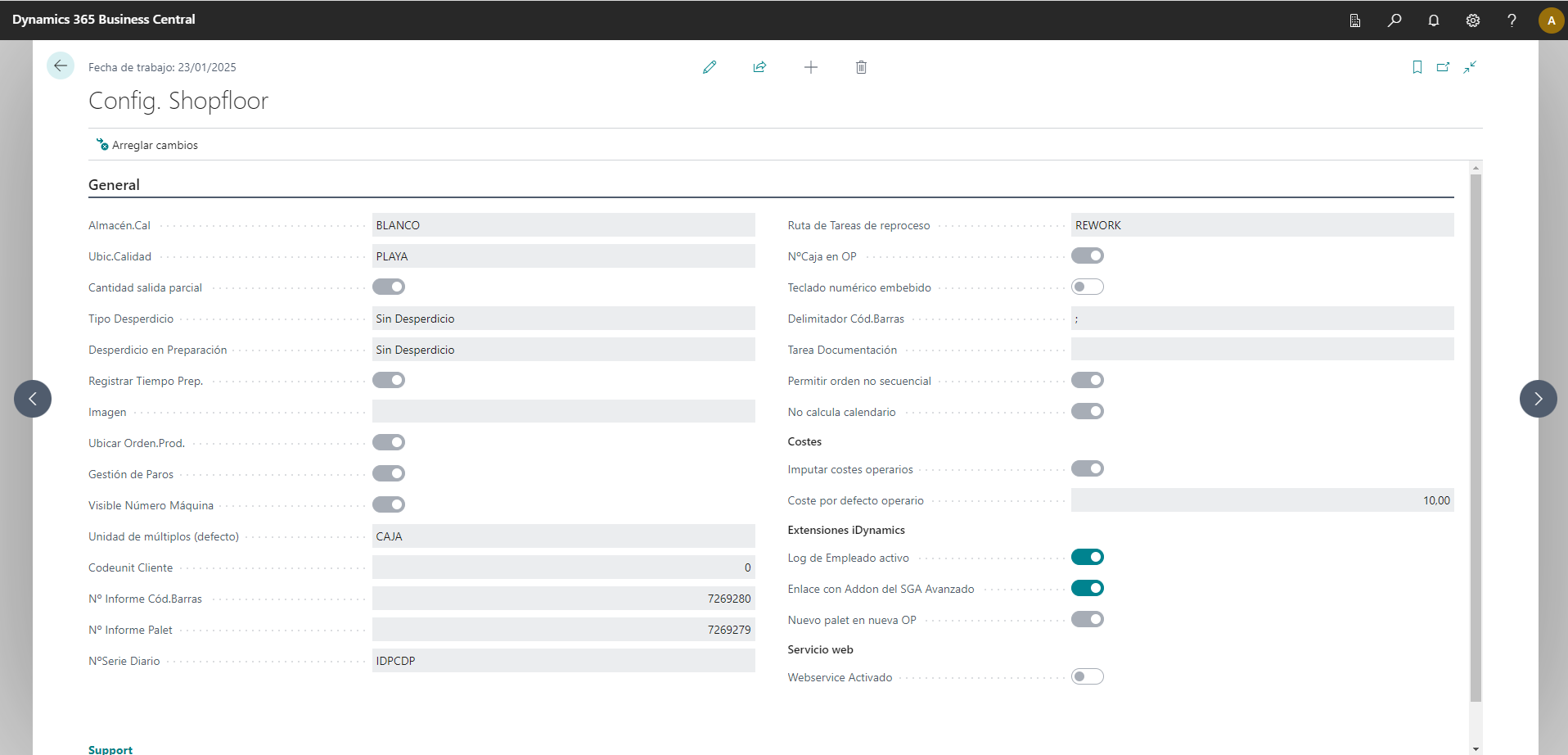Screen dimensions: 1568x755
Task: Toggle Teclado numérico embebido switch
Action: pos(1087,287)
